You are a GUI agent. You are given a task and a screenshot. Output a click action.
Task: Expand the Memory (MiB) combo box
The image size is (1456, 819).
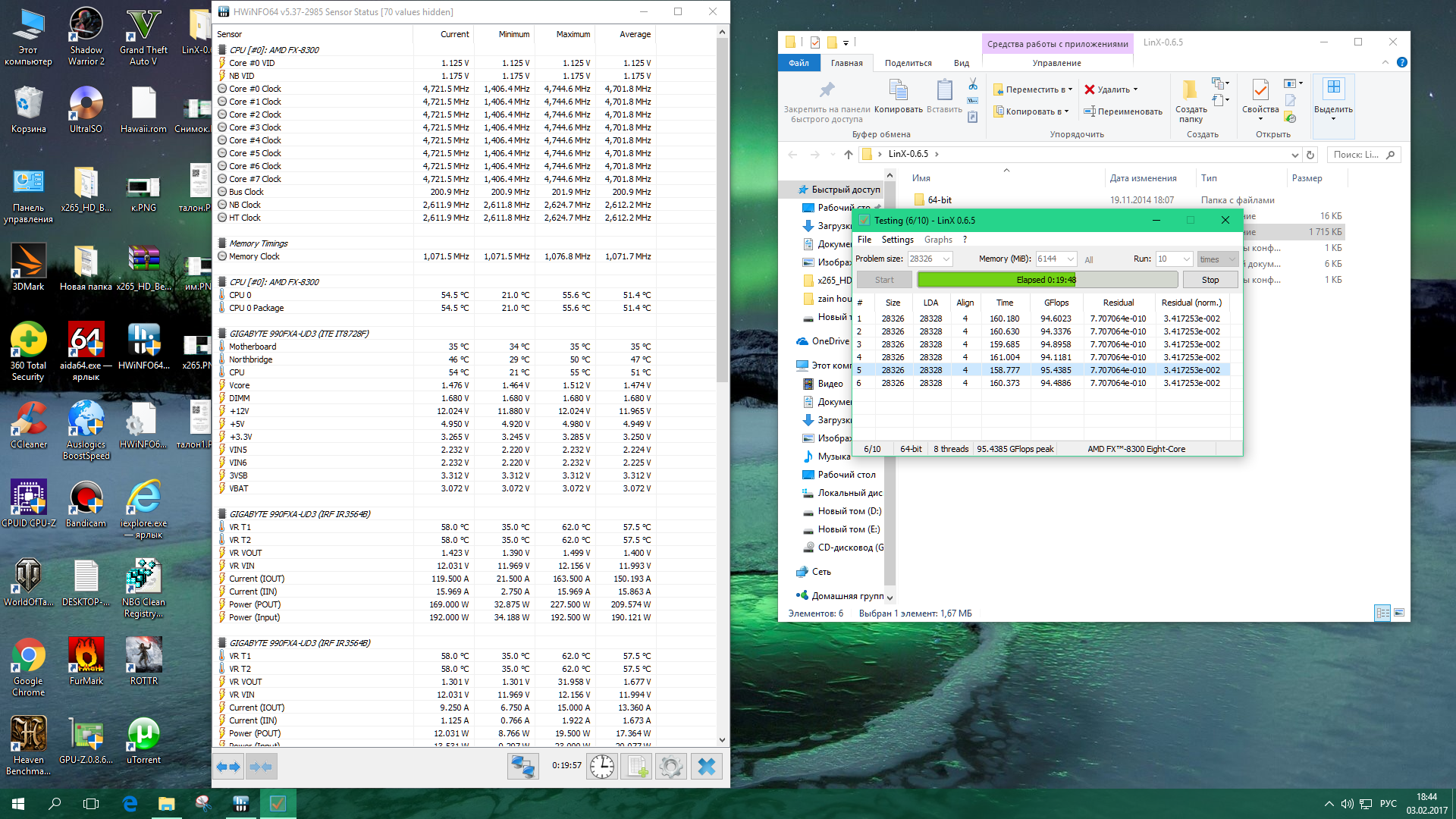[x=1070, y=259]
